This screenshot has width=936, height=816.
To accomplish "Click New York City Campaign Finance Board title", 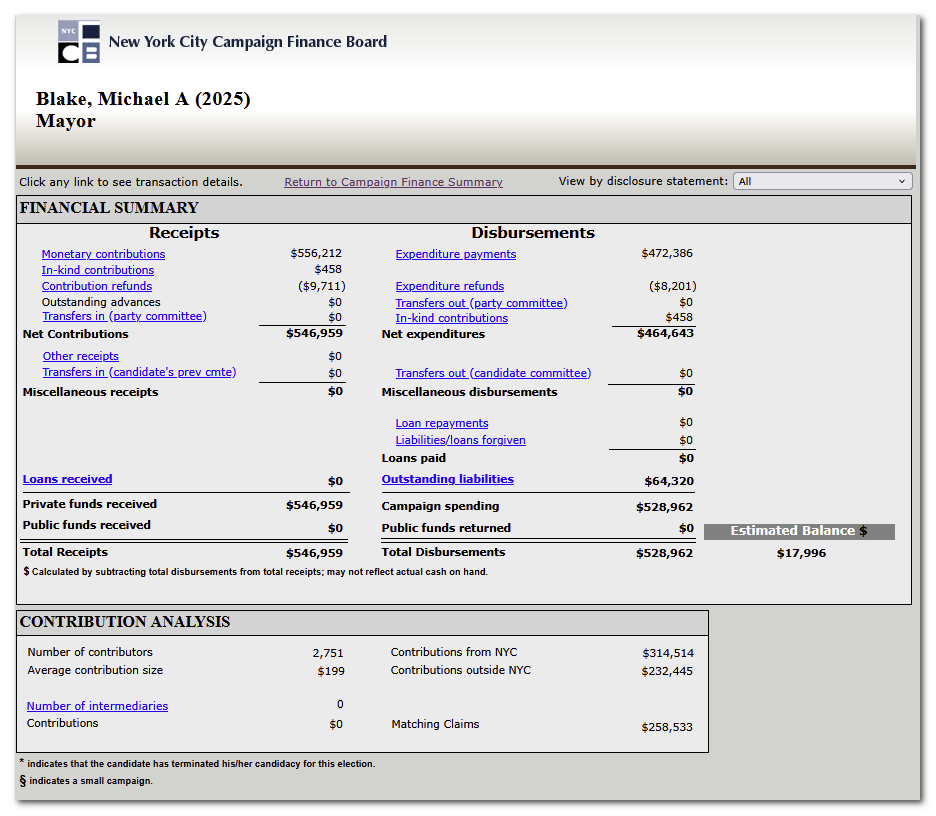I will point(248,42).
